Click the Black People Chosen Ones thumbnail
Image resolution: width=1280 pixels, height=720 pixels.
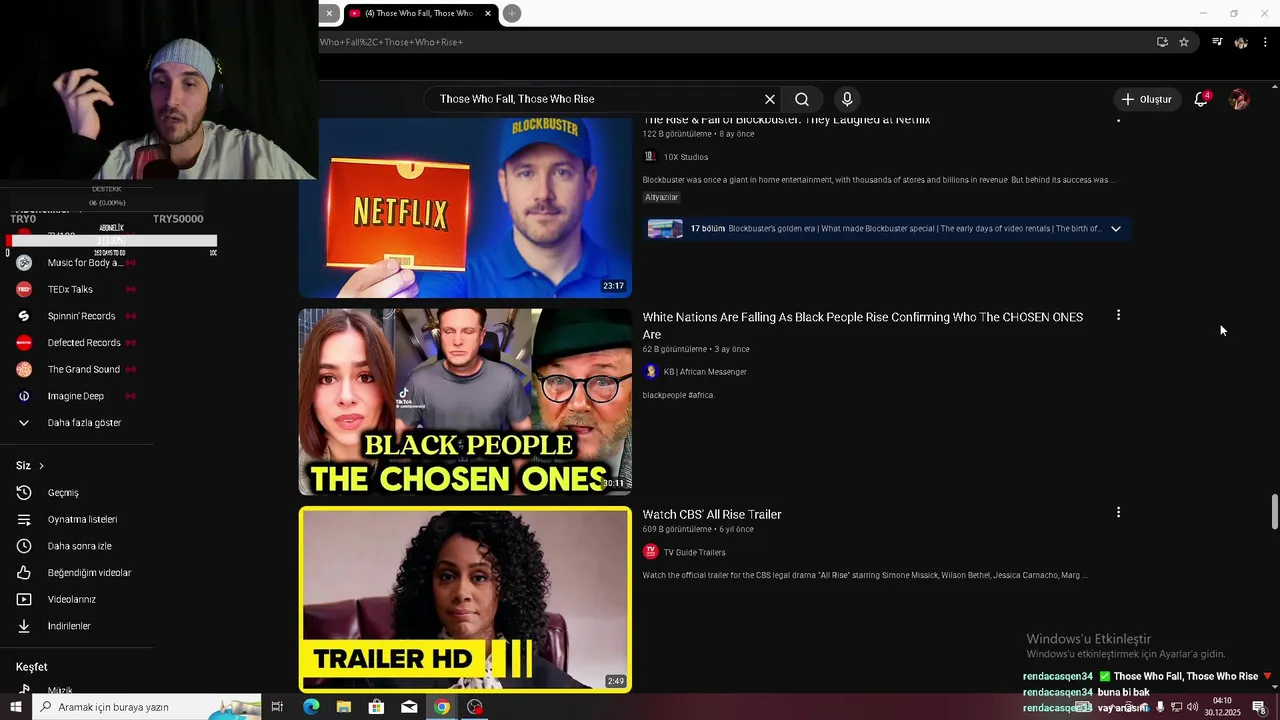pyautogui.click(x=465, y=402)
